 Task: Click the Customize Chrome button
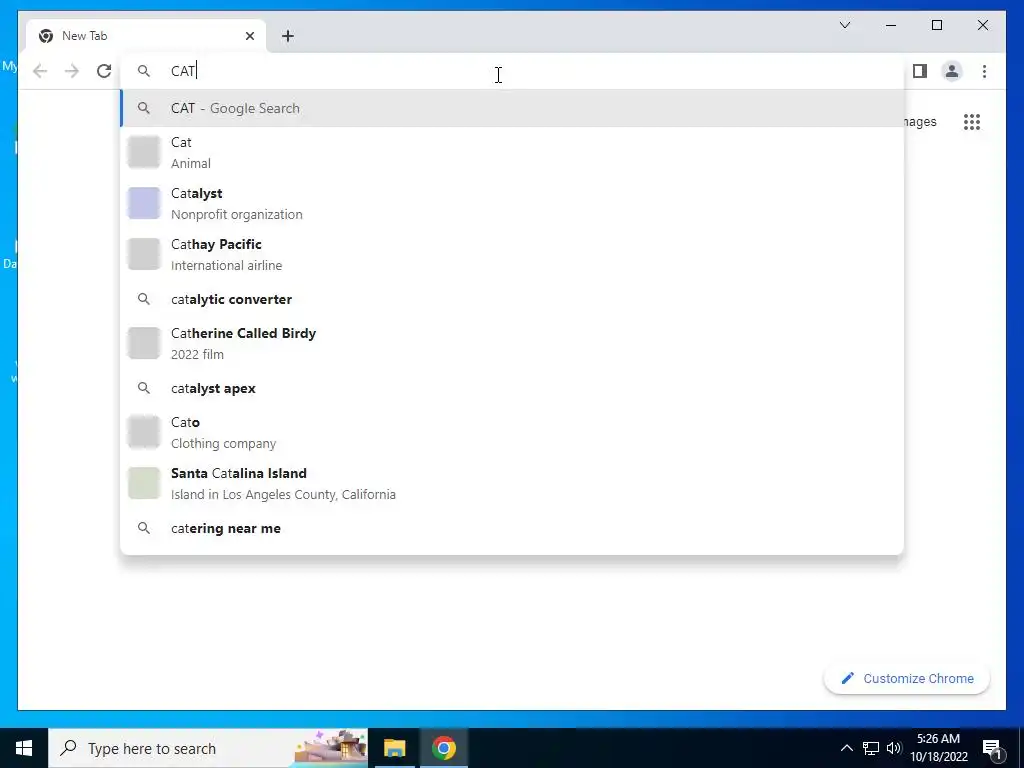pyautogui.click(x=907, y=679)
